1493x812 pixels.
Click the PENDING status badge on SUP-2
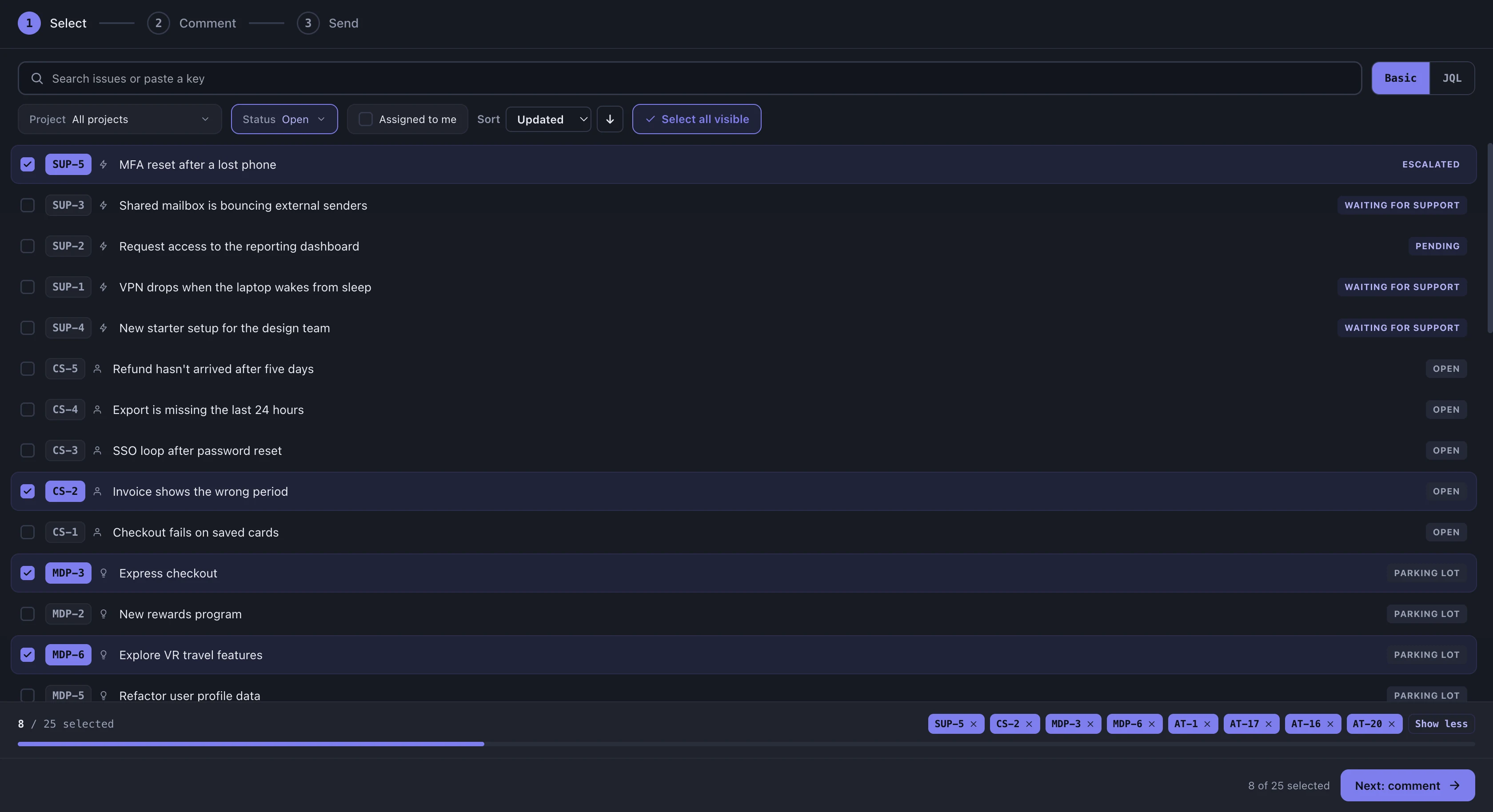(x=1437, y=247)
